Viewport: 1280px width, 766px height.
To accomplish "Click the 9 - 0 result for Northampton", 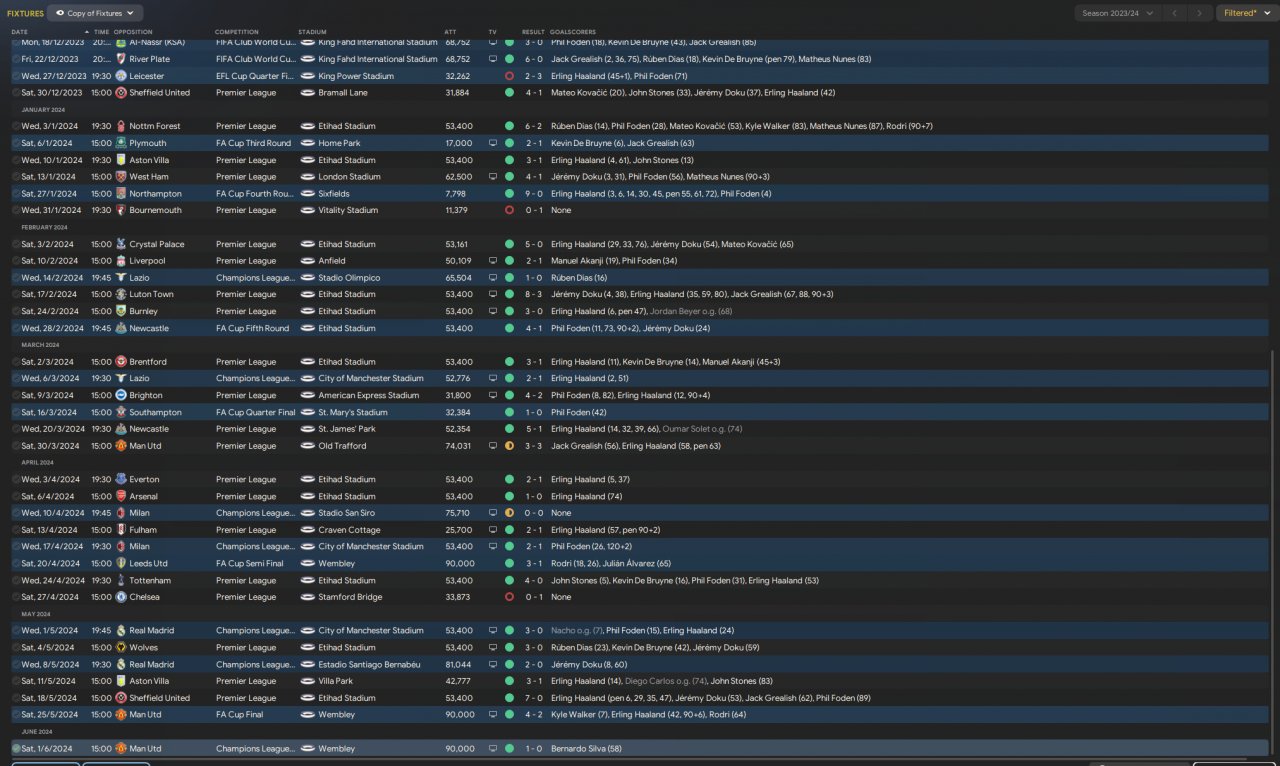I will (x=532, y=194).
